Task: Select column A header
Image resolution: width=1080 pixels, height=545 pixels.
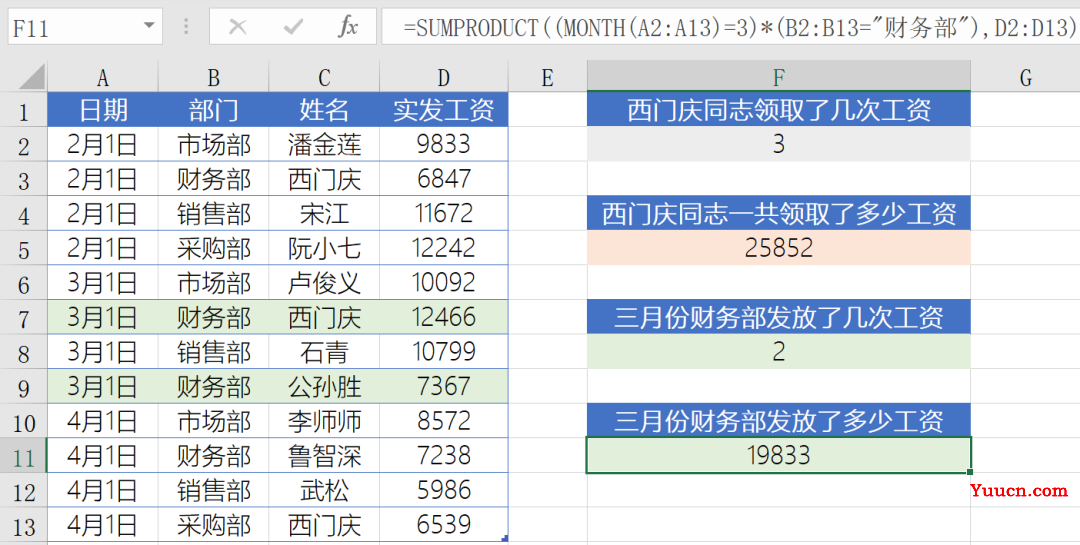Action: (103, 76)
